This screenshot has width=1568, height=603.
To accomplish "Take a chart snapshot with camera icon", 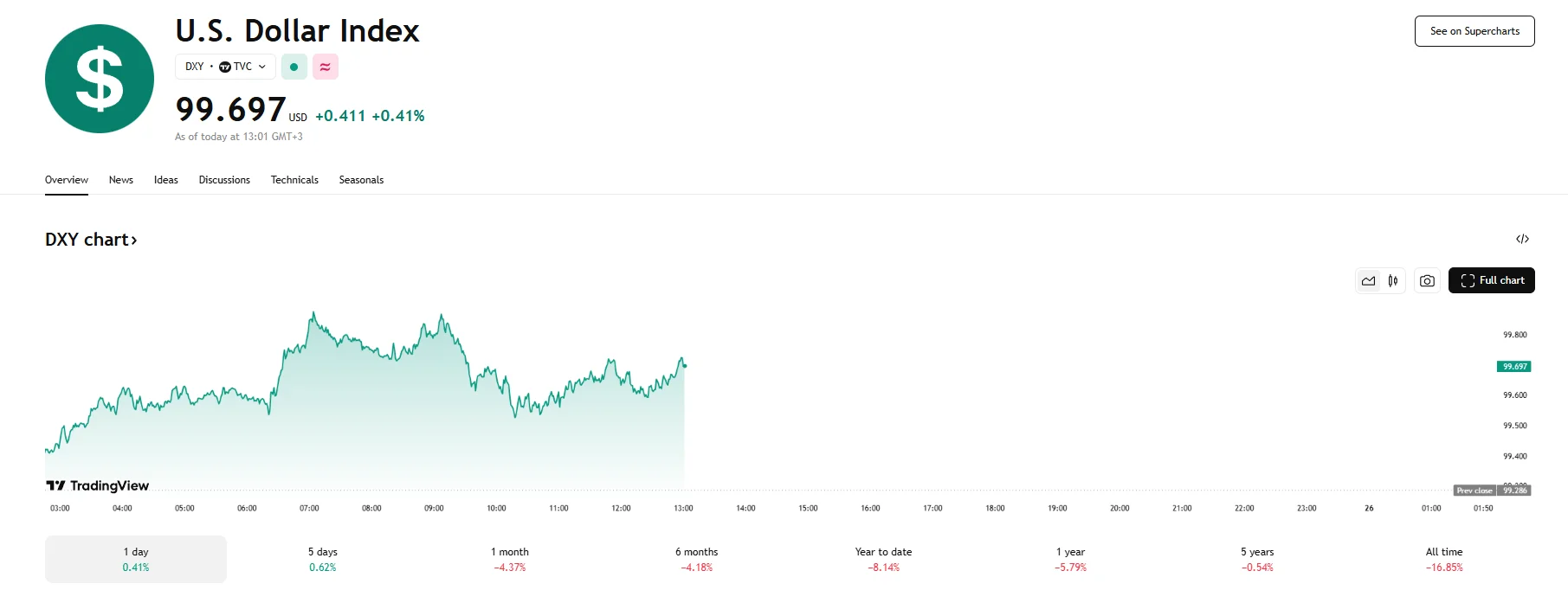I will (x=1427, y=280).
